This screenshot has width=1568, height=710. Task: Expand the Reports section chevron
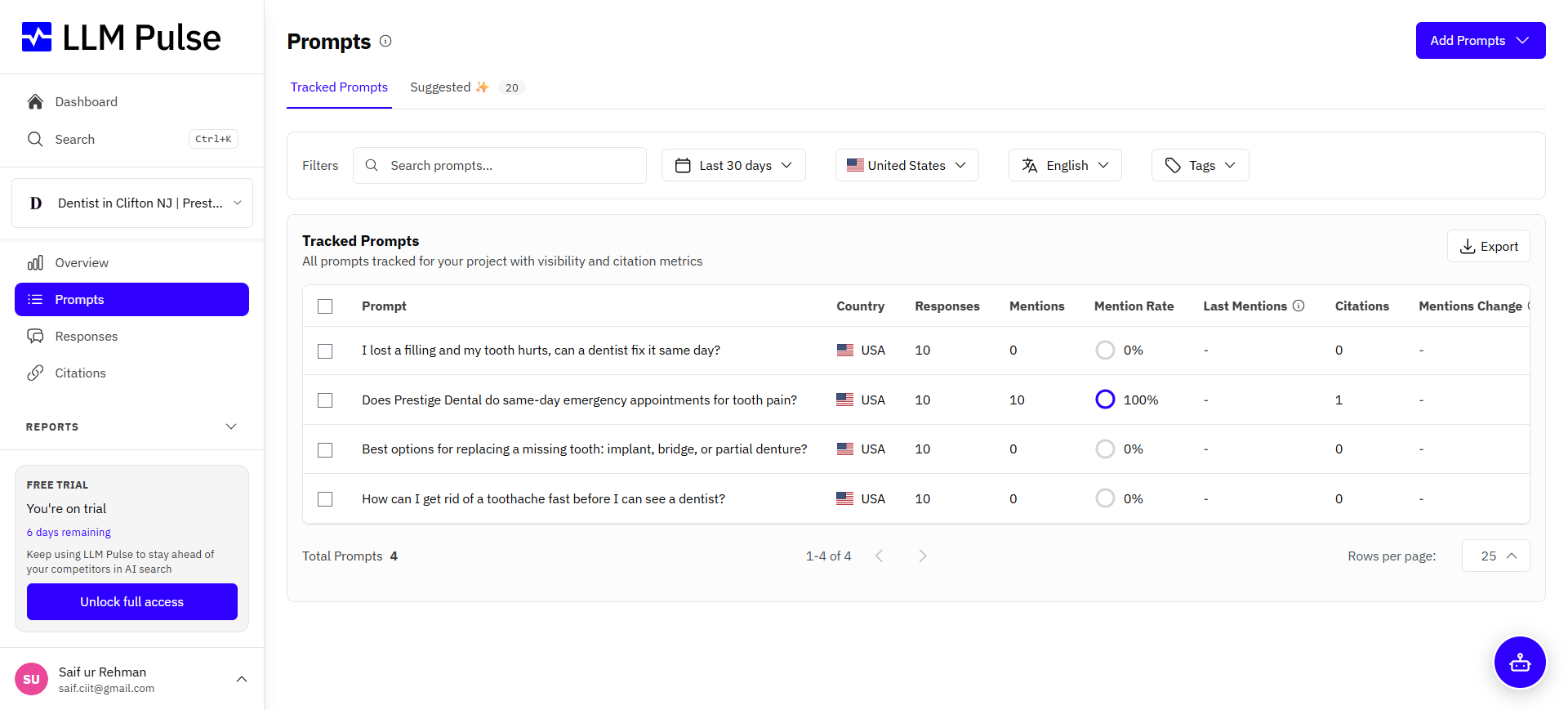[x=231, y=426]
